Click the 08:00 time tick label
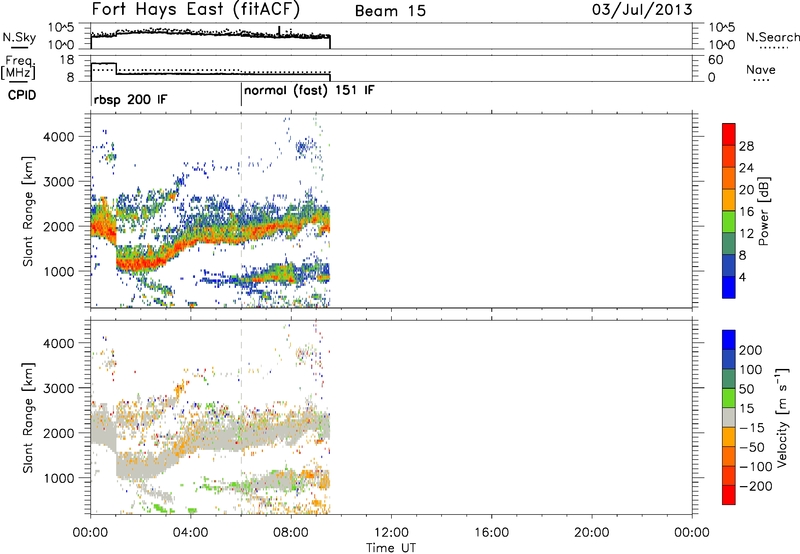This screenshot has width=800, height=554. pos(291,533)
